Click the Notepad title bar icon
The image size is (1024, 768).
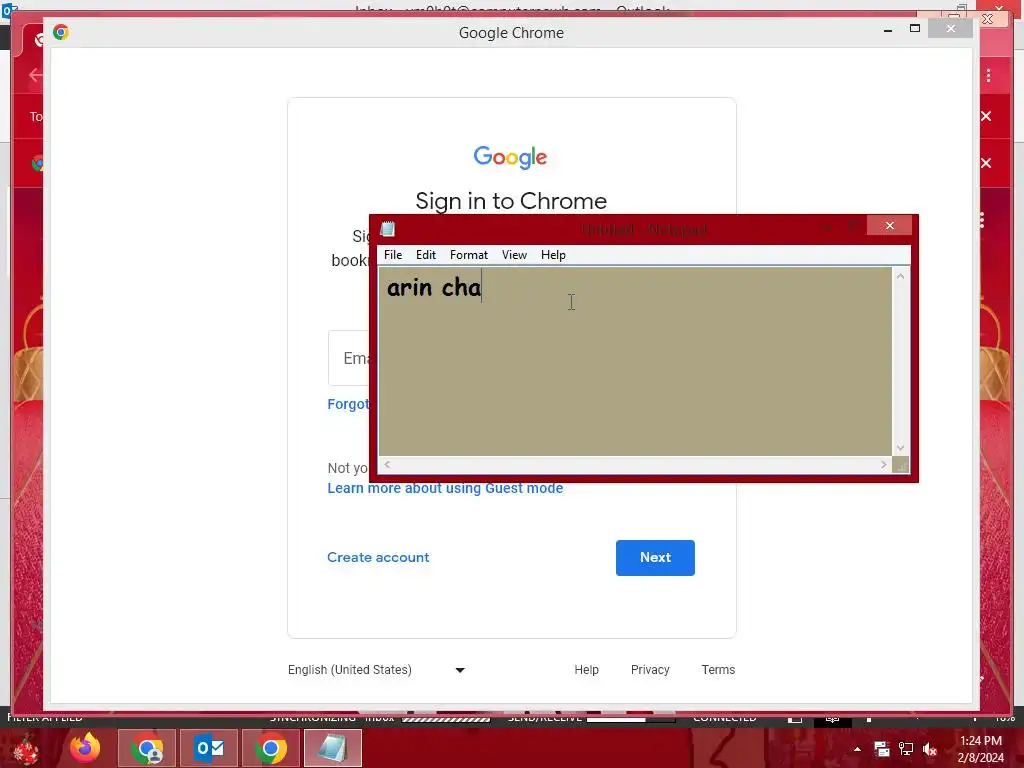click(387, 229)
